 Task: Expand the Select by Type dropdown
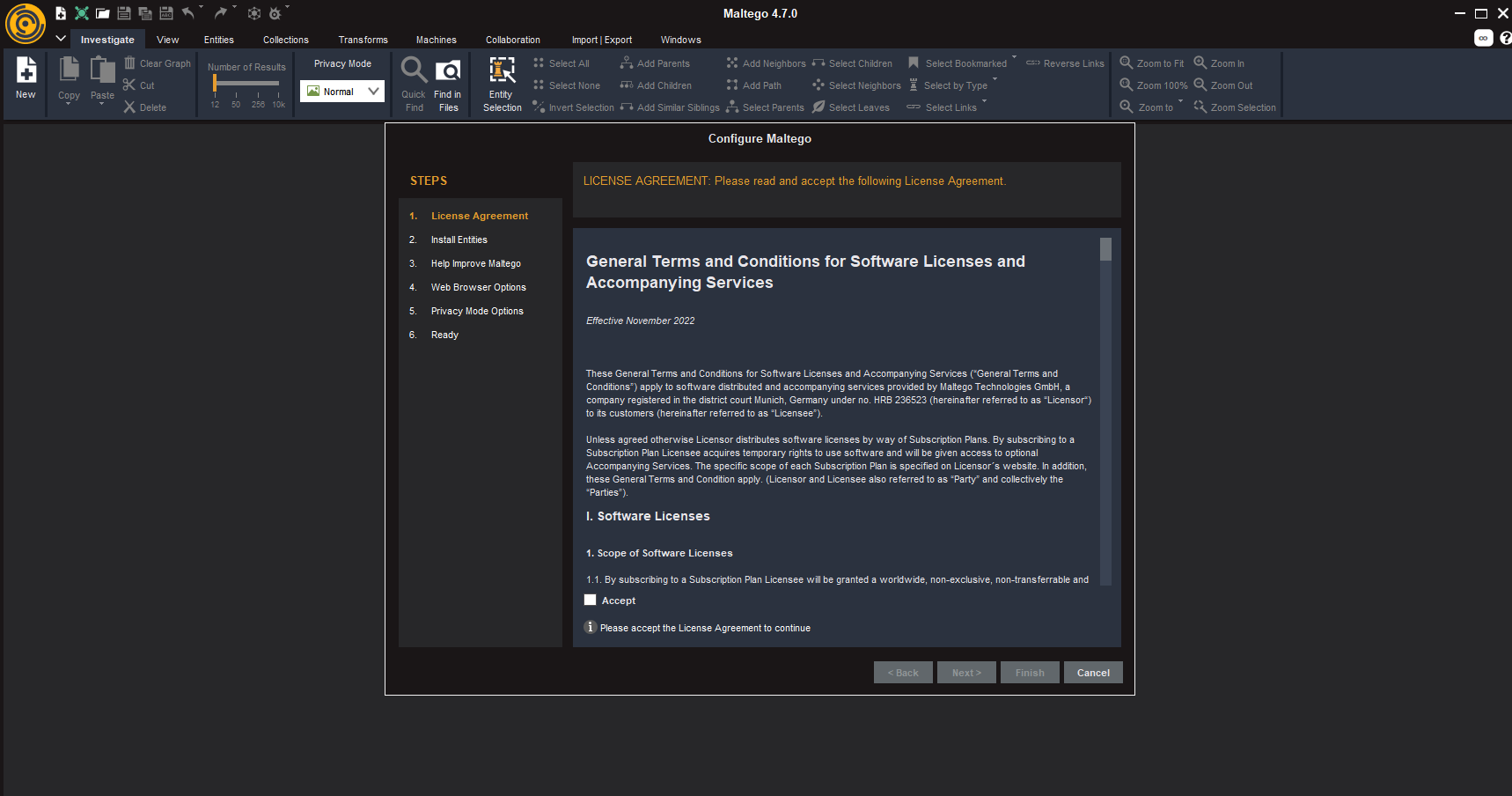tap(995, 80)
